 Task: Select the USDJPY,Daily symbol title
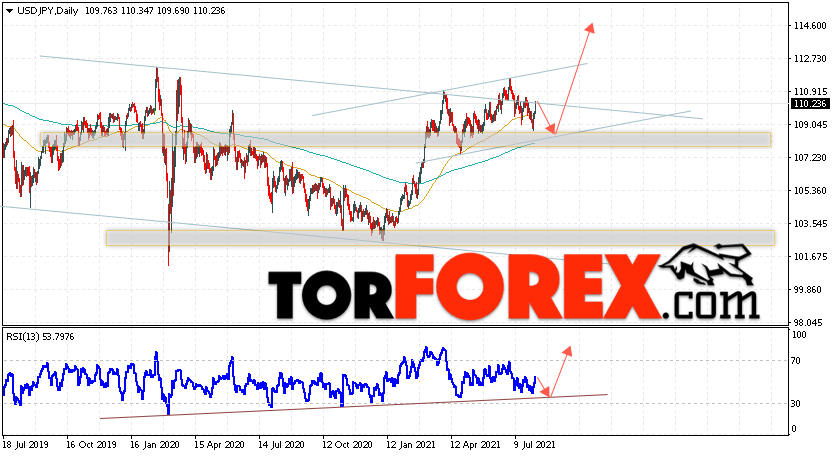[47, 11]
